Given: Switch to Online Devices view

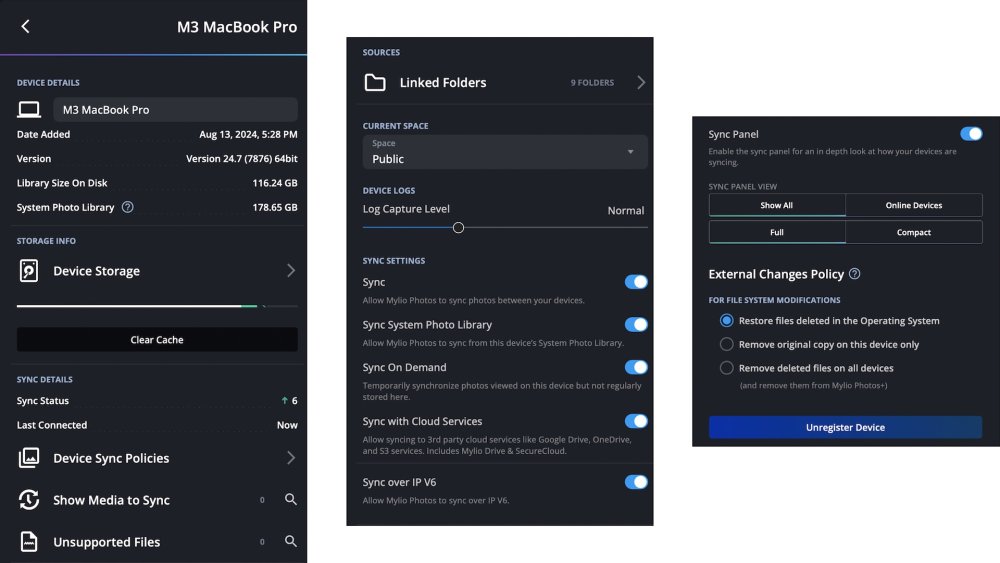Looking at the screenshot, I should pyautogui.click(x=914, y=205).
